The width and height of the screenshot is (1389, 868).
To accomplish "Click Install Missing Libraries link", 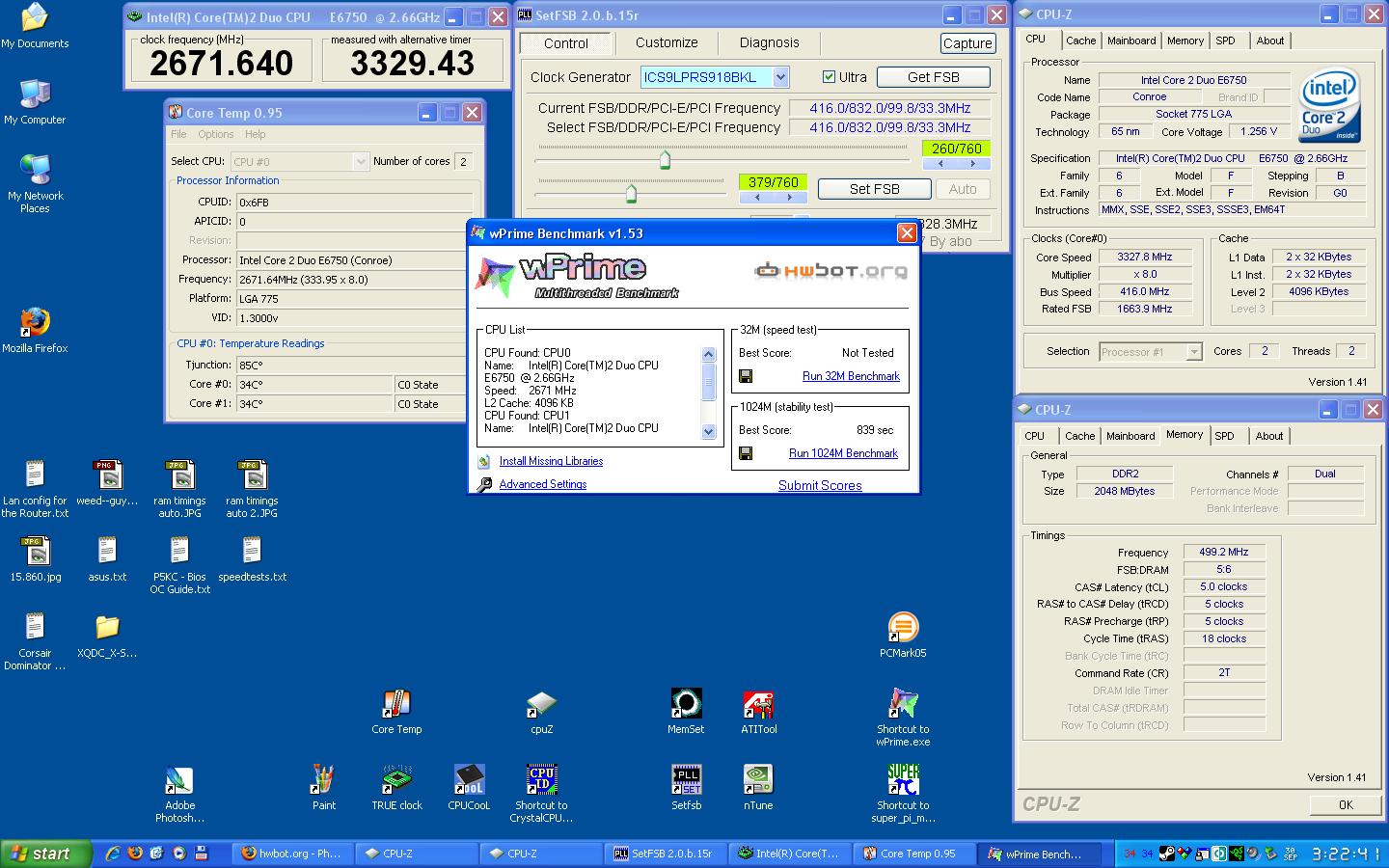I will (551, 461).
